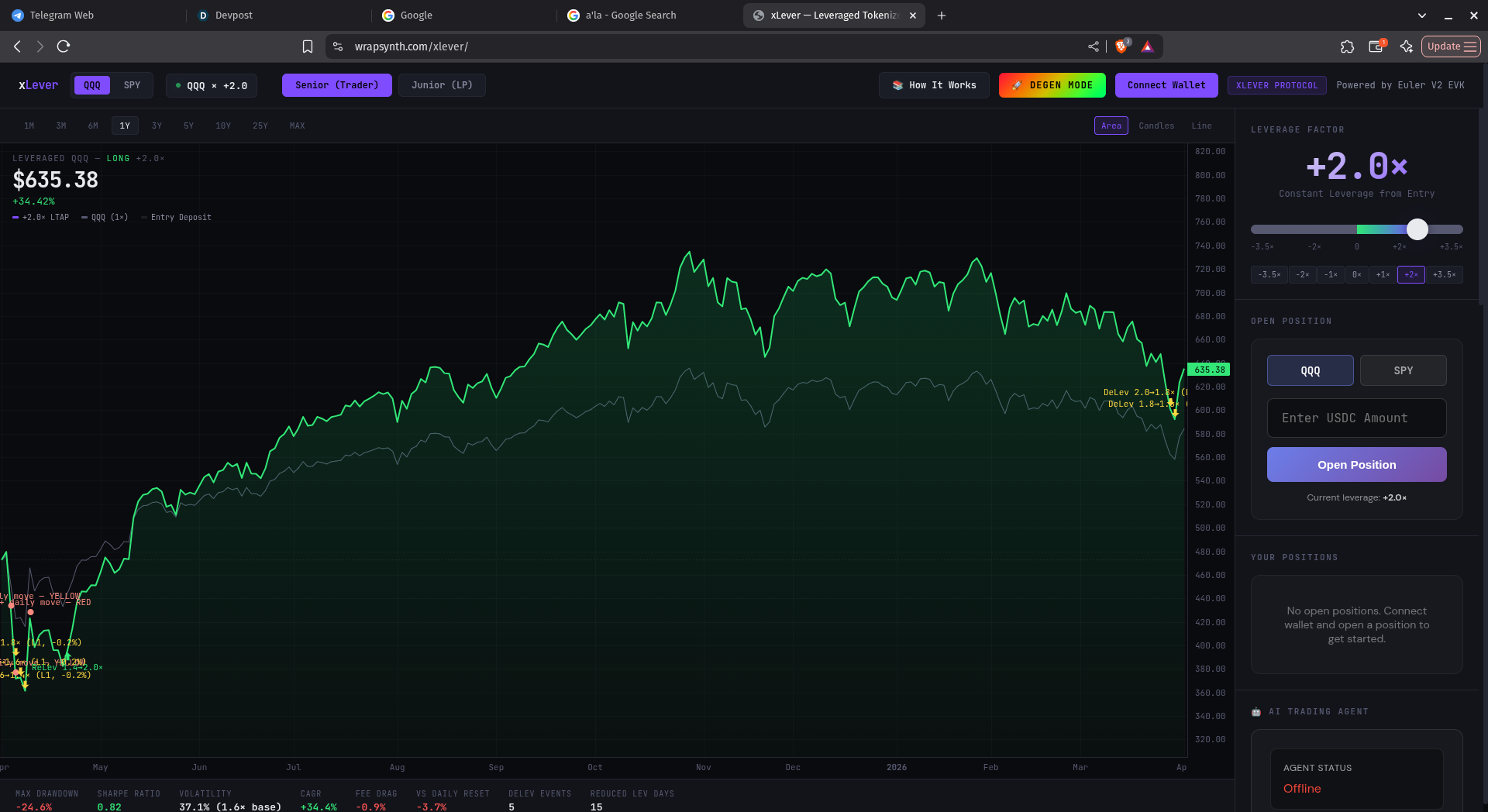Screen dimensions: 1488x812
Task: Open Brave Shields panel
Action: tap(1122, 46)
